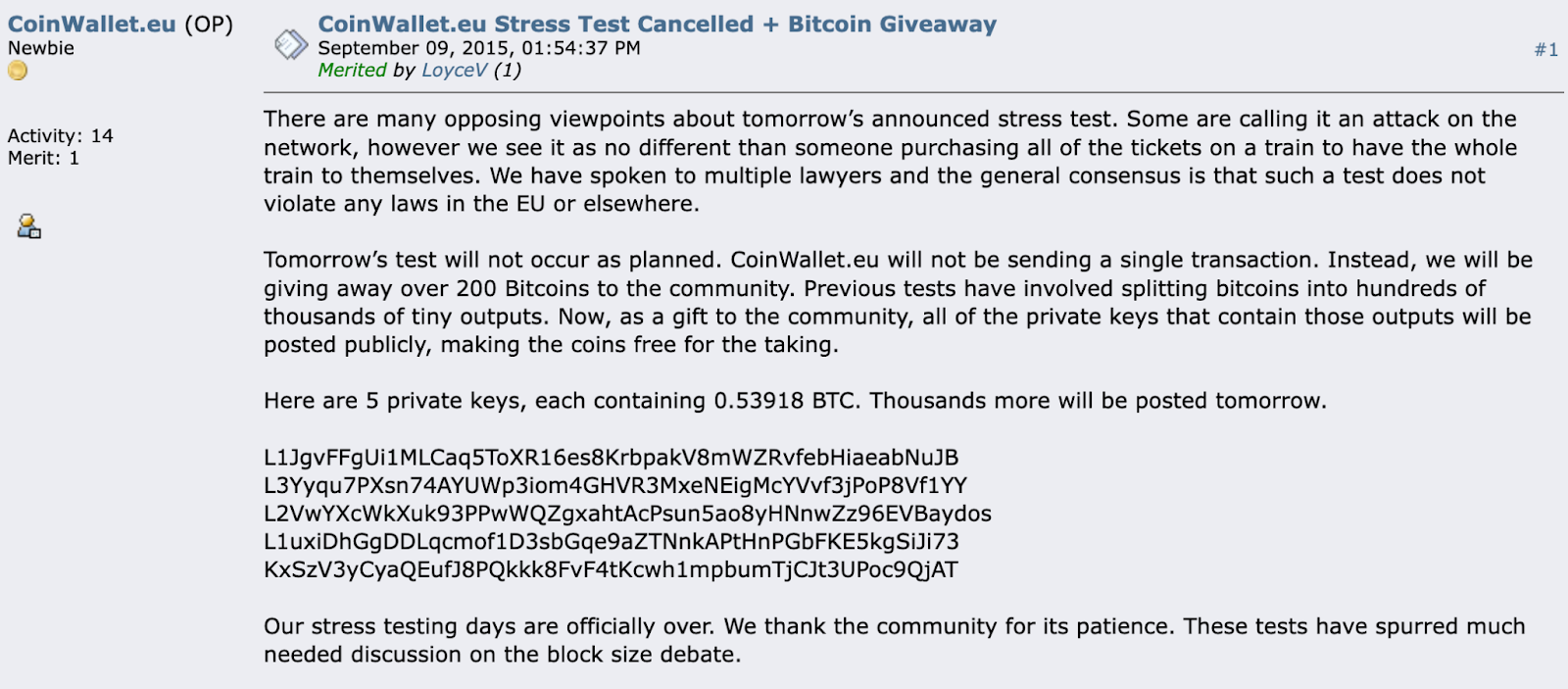Click the paragraph beginning "Tomorrow's test will not"
The image size is (1568, 689).
898,302
